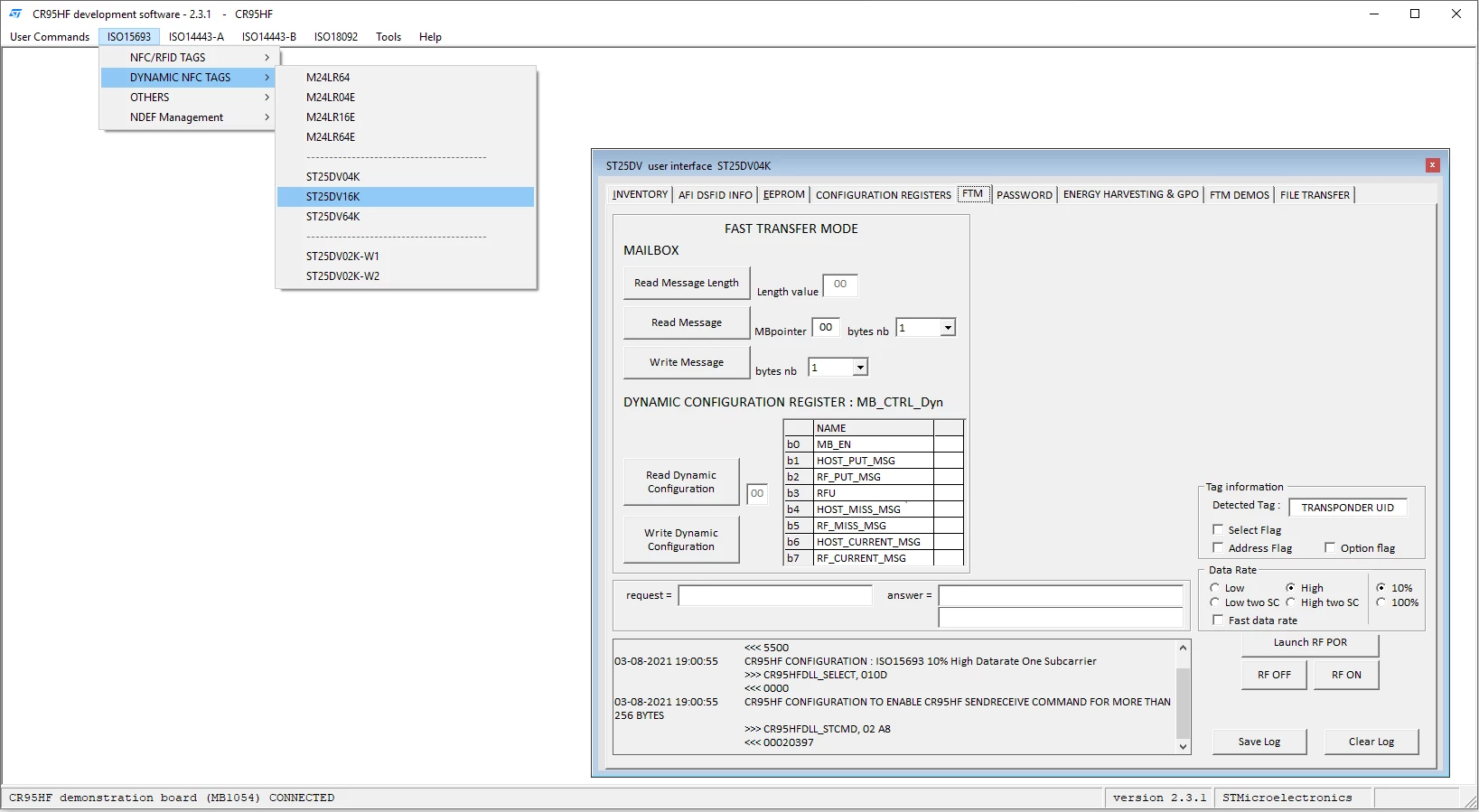Click the Clear Log button
The height and width of the screenshot is (812, 1479).
(x=1371, y=742)
